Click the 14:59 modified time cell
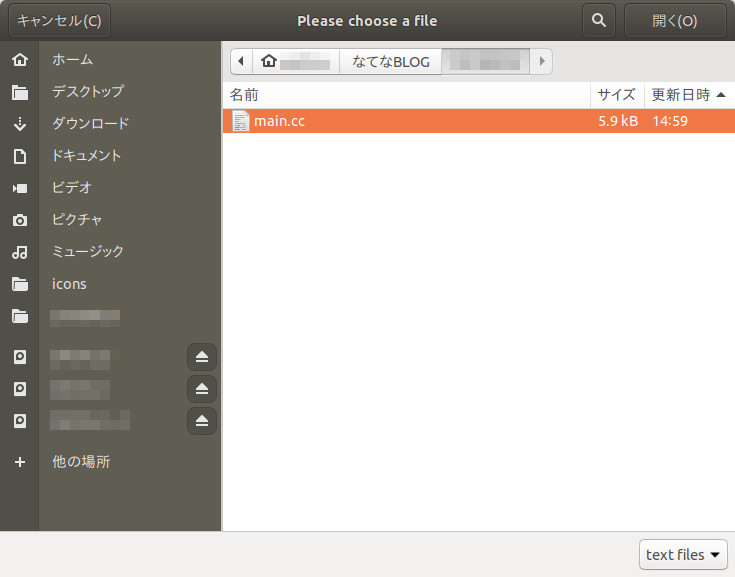 670,121
